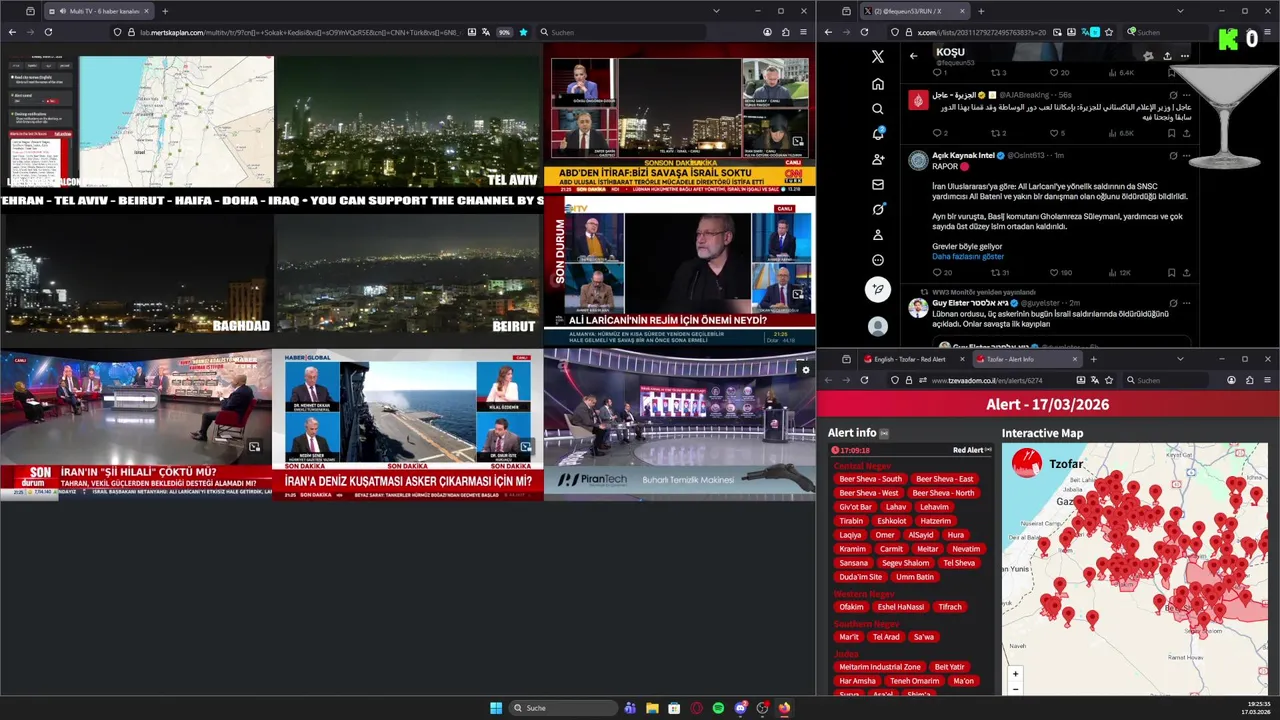
Task: Open Tzofar browser hamburger menu
Action: point(1267,380)
